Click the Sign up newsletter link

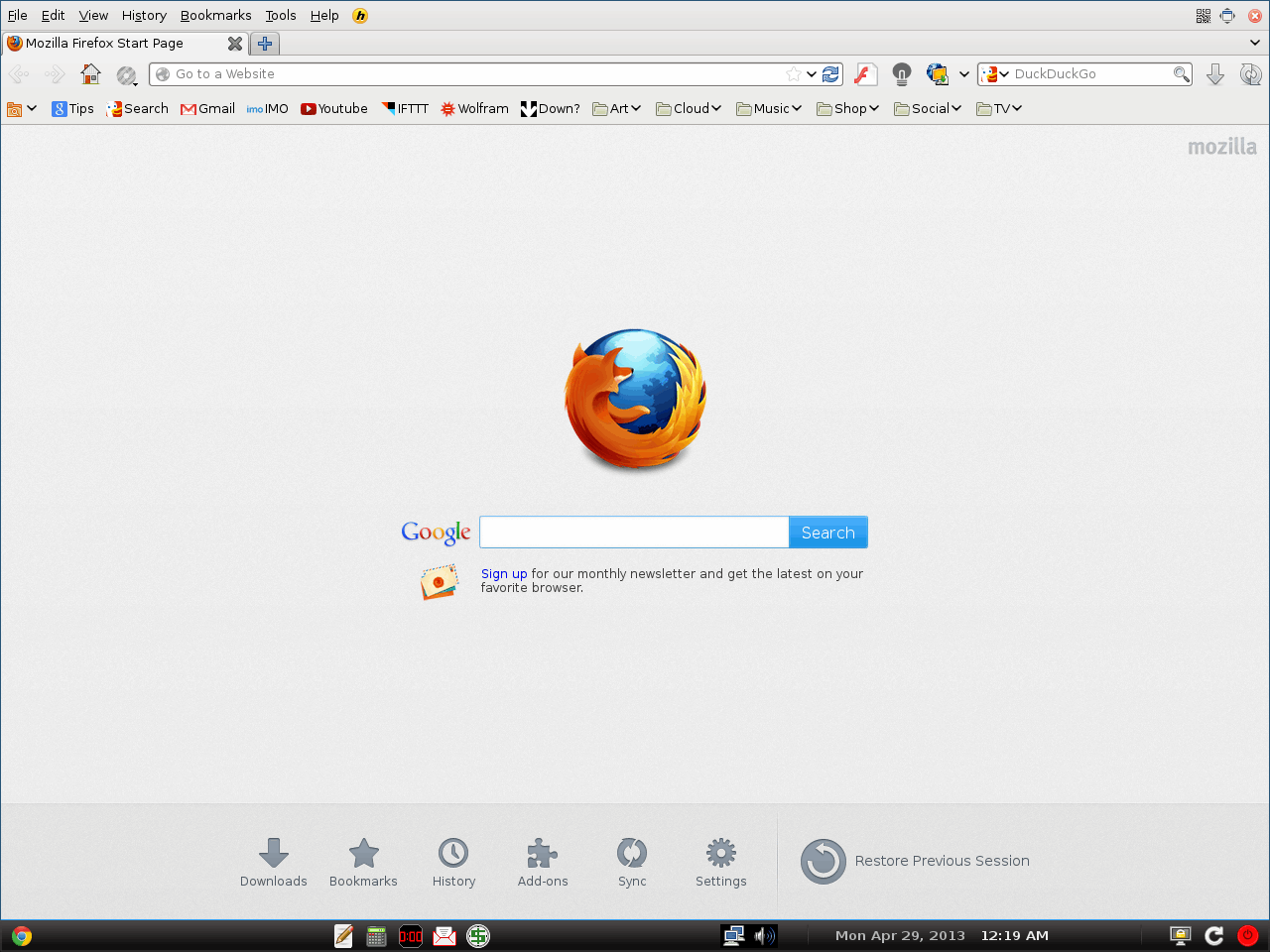point(504,574)
